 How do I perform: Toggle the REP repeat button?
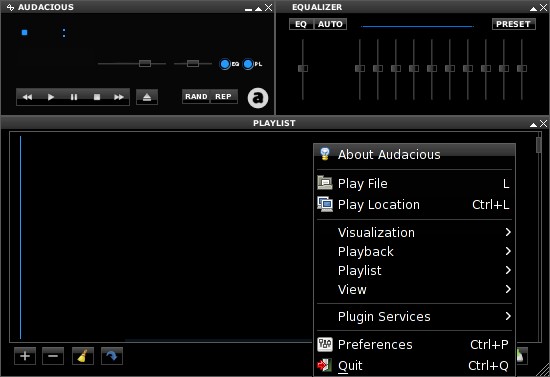click(x=223, y=96)
